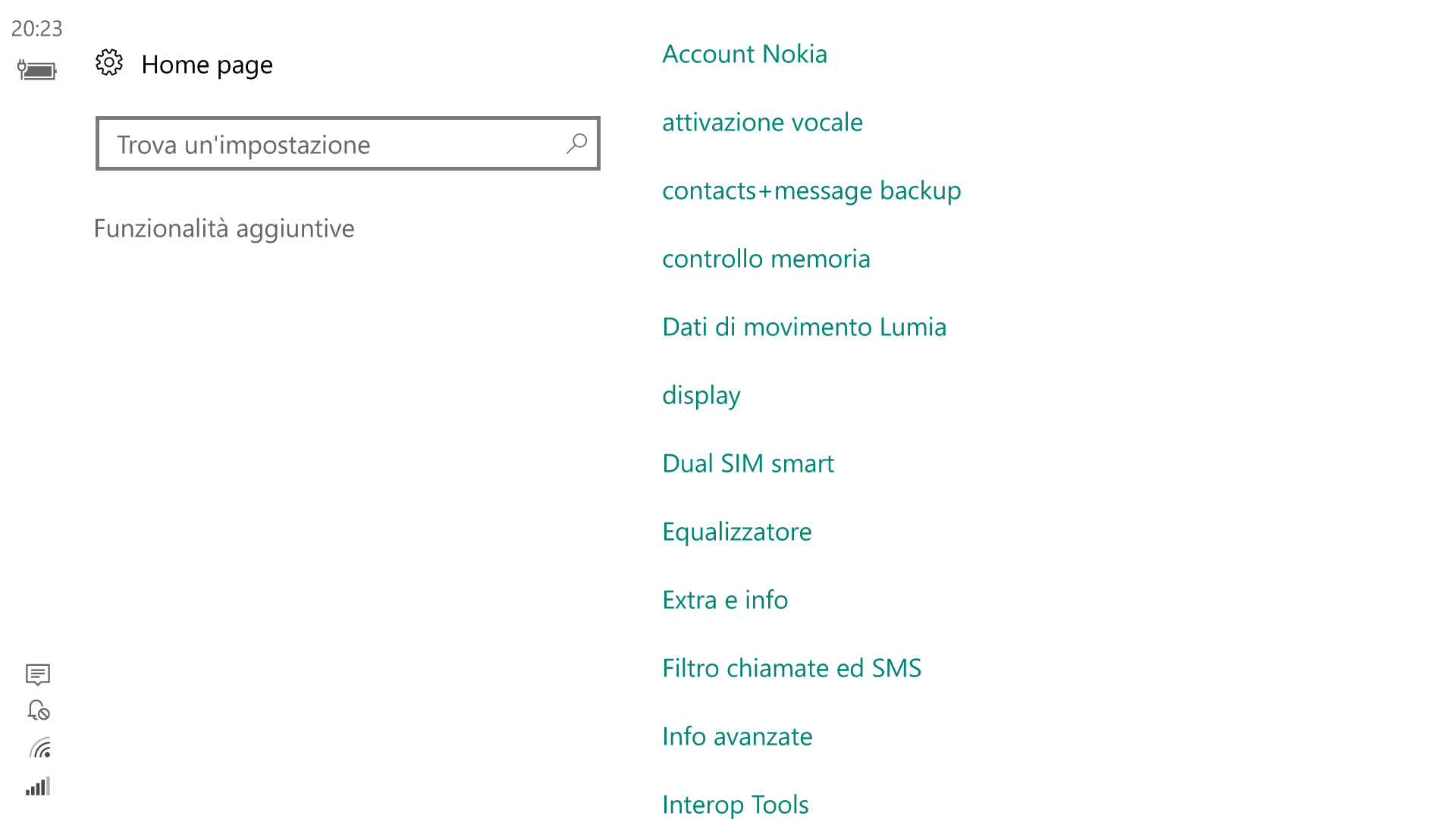Open Interop Tools entry

[x=736, y=805]
